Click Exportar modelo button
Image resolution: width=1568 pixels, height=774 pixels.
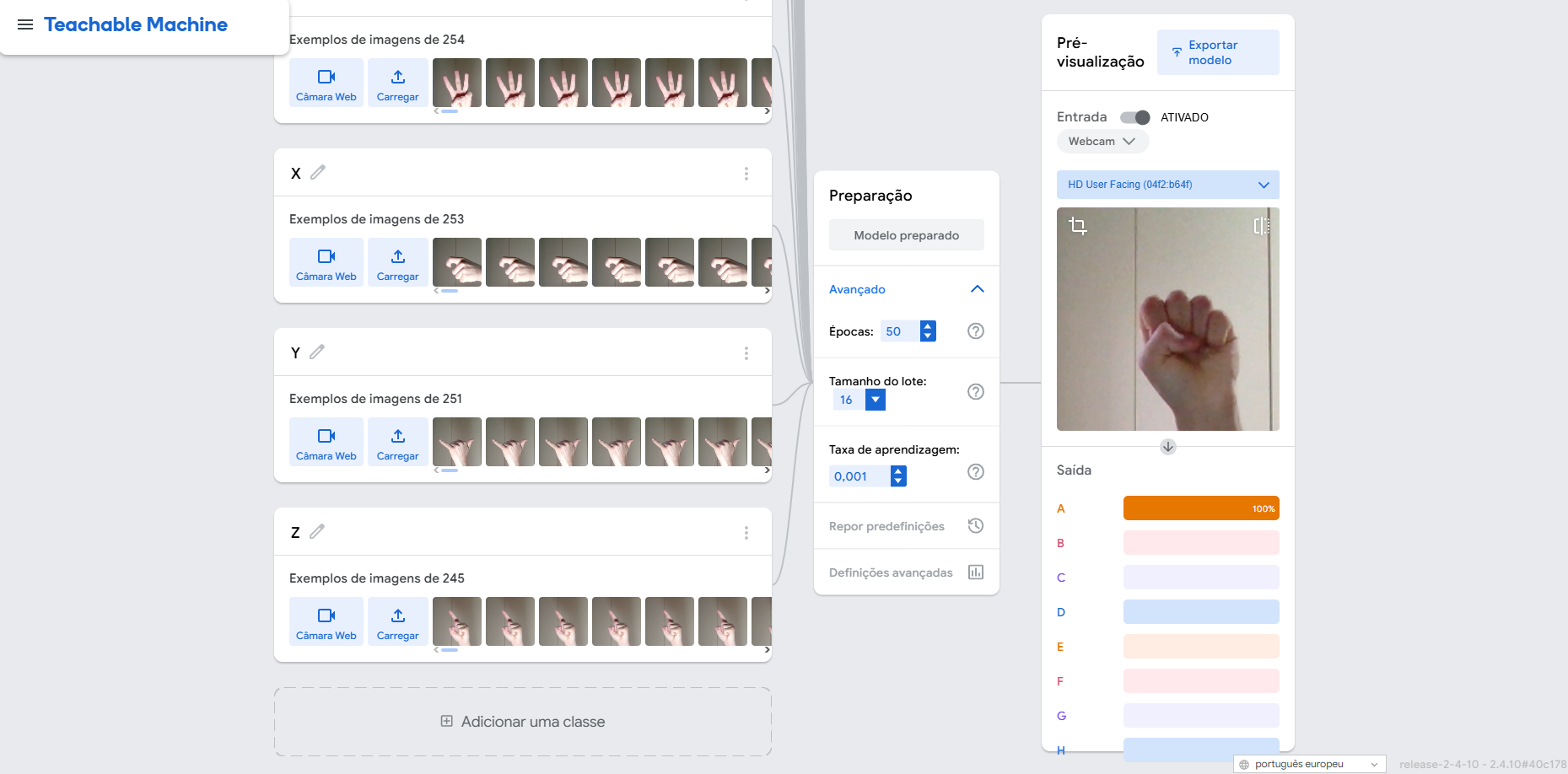coord(1217,52)
